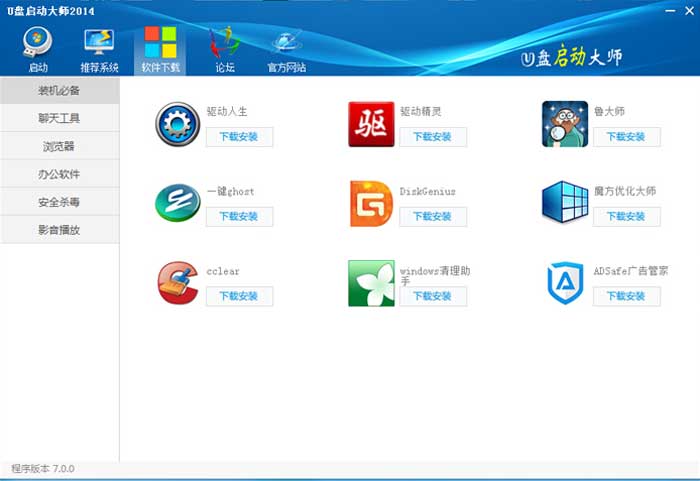Click the 一键ghost name label
The image size is (700, 481).
[230, 192]
